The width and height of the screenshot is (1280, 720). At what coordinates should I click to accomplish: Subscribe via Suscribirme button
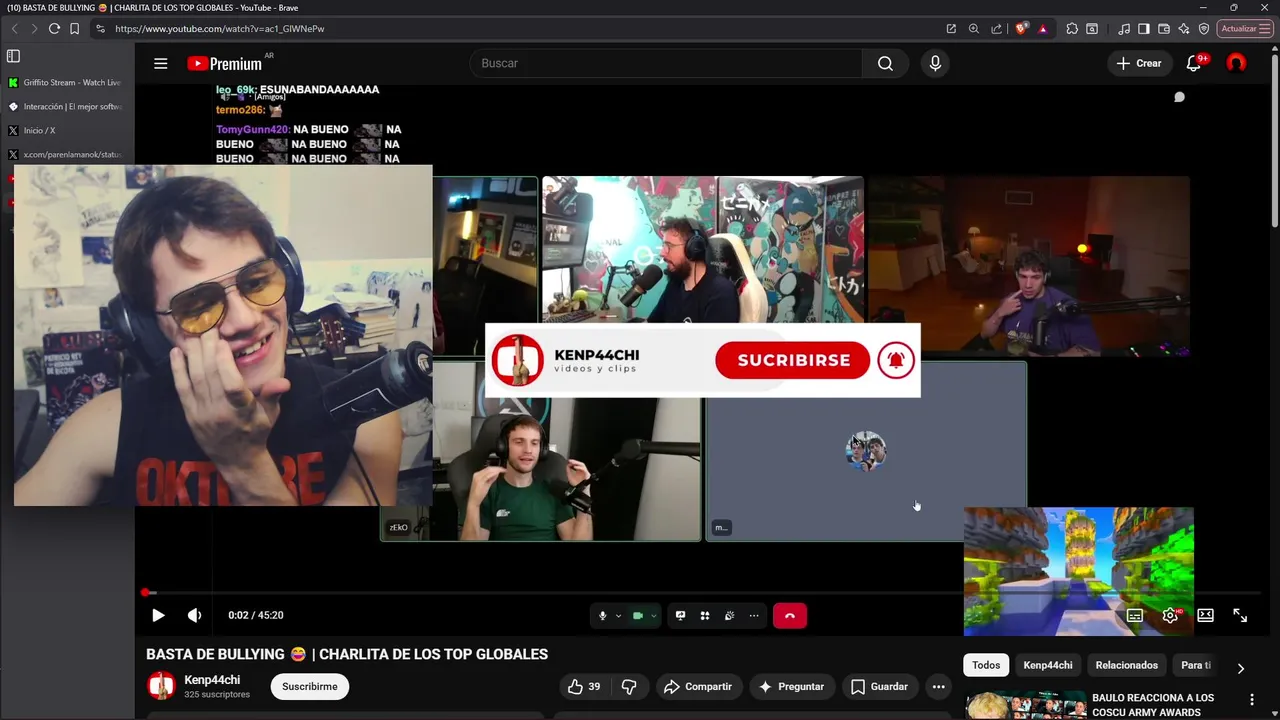click(309, 686)
